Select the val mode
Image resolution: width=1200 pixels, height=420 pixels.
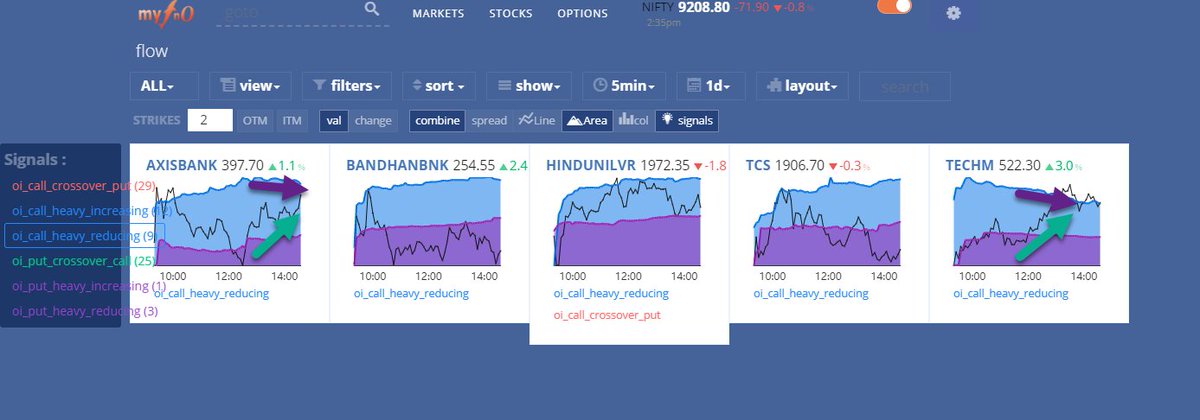(x=334, y=120)
